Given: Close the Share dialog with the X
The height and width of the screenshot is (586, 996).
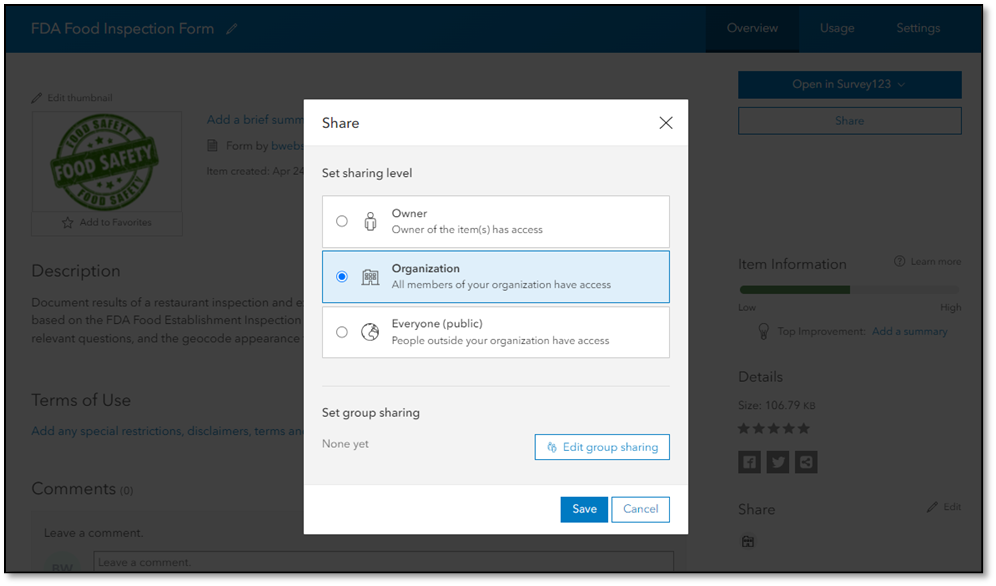Looking at the screenshot, I should point(666,122).
